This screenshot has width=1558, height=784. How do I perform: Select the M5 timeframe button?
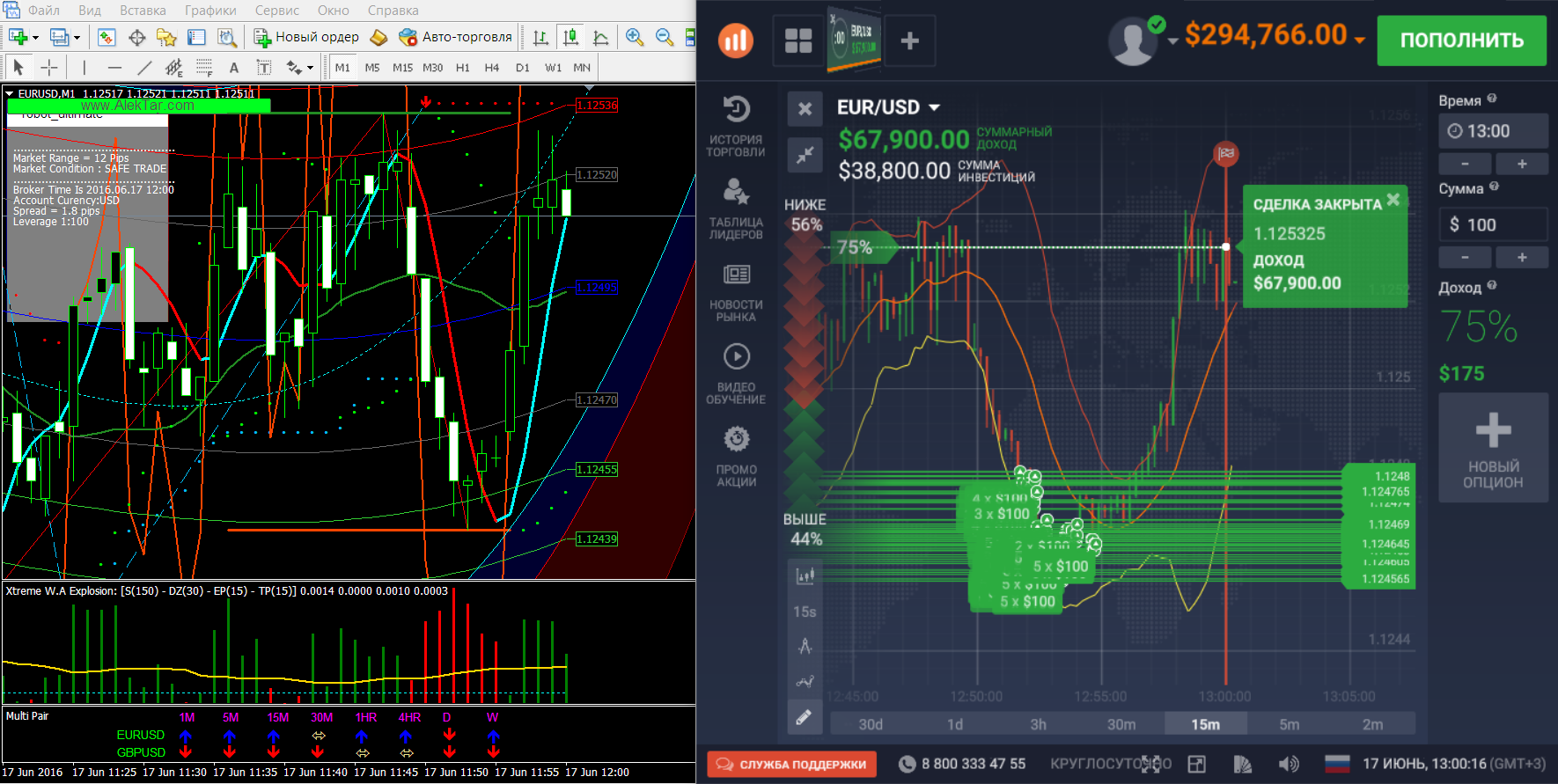(x=372, y=67)
